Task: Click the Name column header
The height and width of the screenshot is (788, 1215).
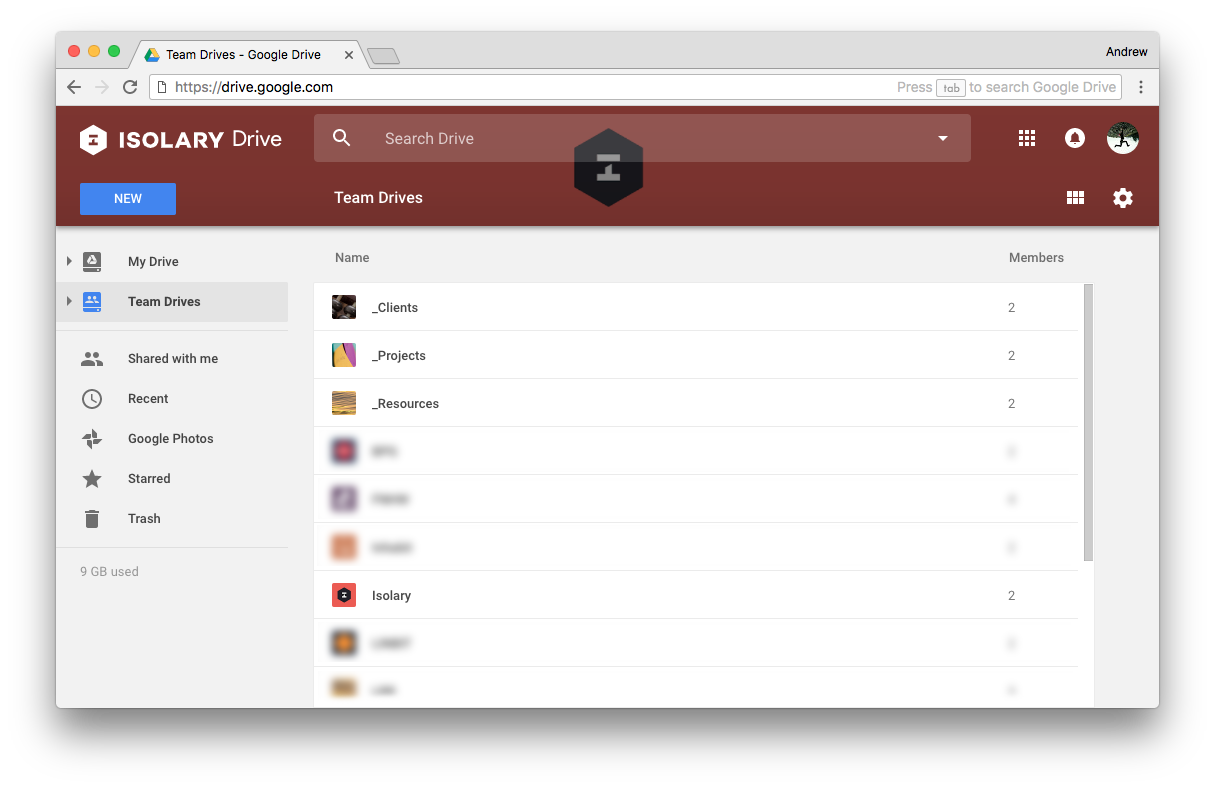Action: (x=352, y=258)
